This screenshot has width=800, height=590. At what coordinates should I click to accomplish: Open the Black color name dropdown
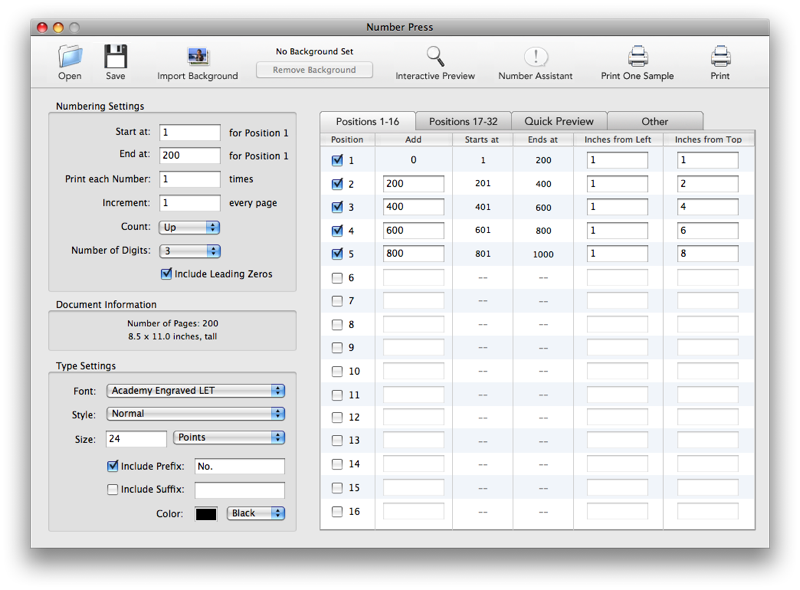[x=256, y=513]
